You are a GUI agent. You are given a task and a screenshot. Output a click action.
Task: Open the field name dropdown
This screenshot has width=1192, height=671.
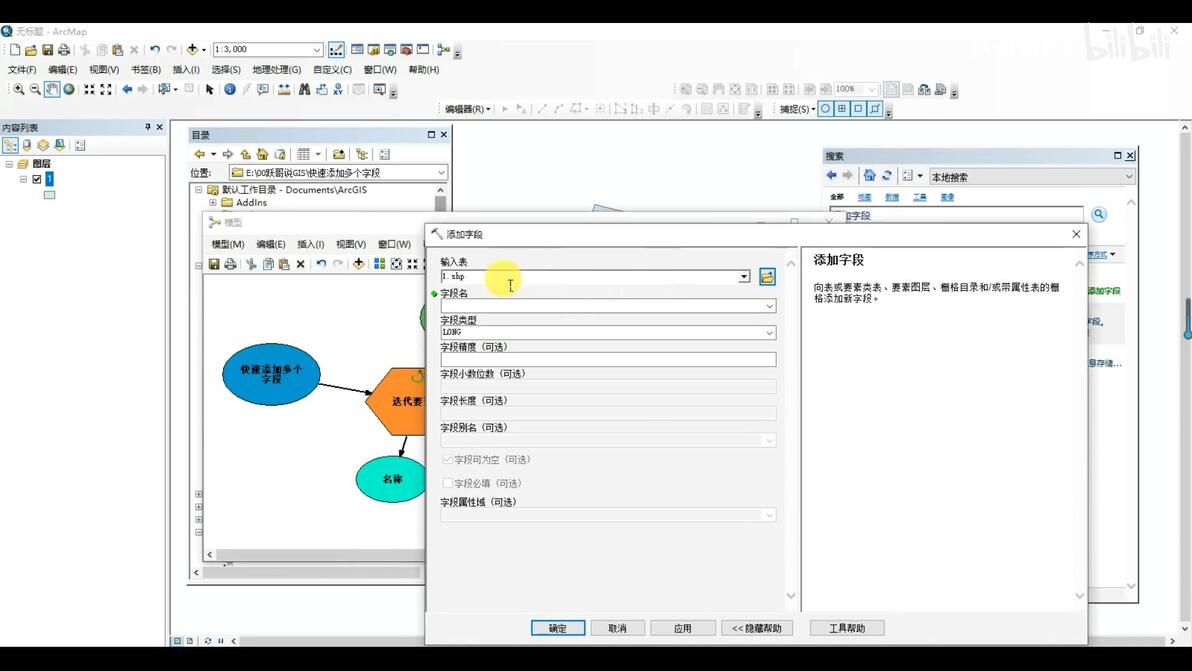(x=769, y=306)
